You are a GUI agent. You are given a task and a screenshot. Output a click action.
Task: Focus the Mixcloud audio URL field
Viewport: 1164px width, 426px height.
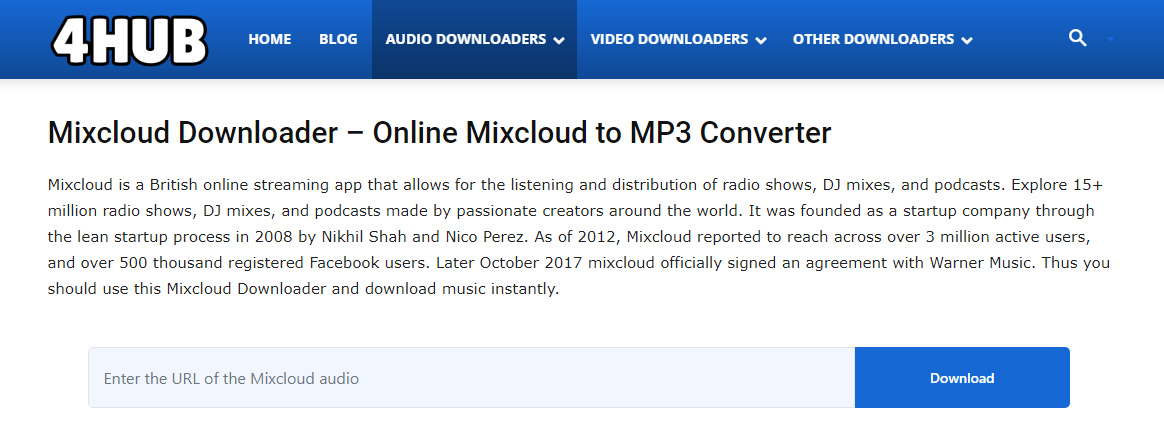pos(471,378)
